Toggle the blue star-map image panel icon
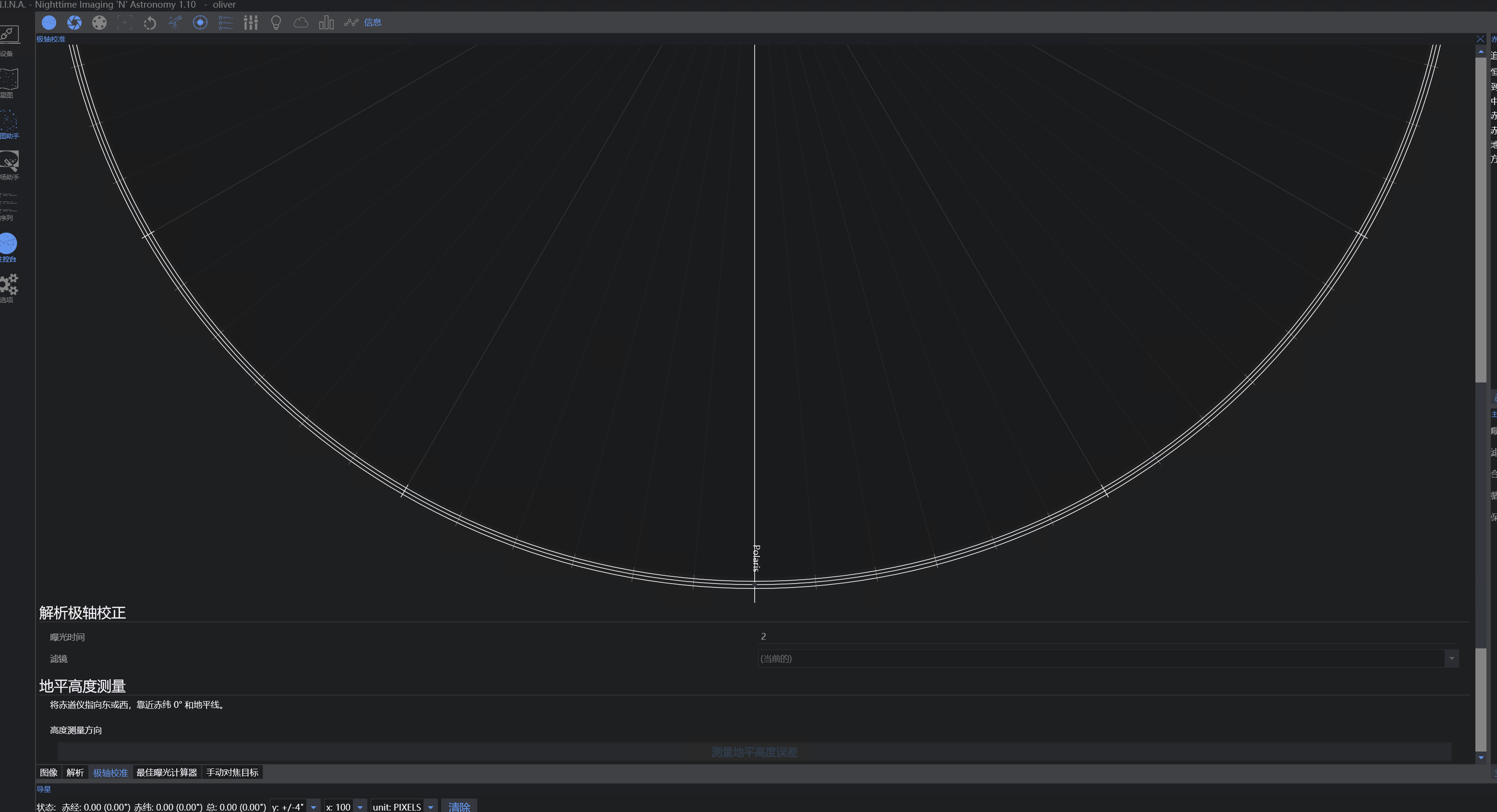 tap(49, 23)
